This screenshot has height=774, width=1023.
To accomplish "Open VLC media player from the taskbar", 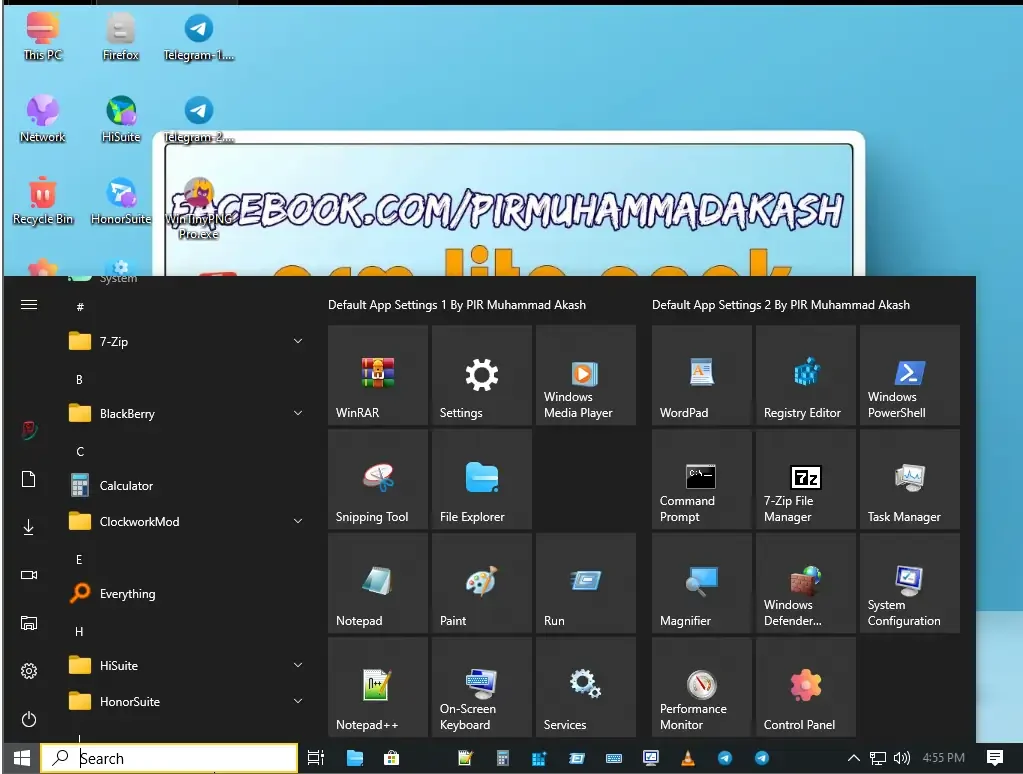I will 688,757.
